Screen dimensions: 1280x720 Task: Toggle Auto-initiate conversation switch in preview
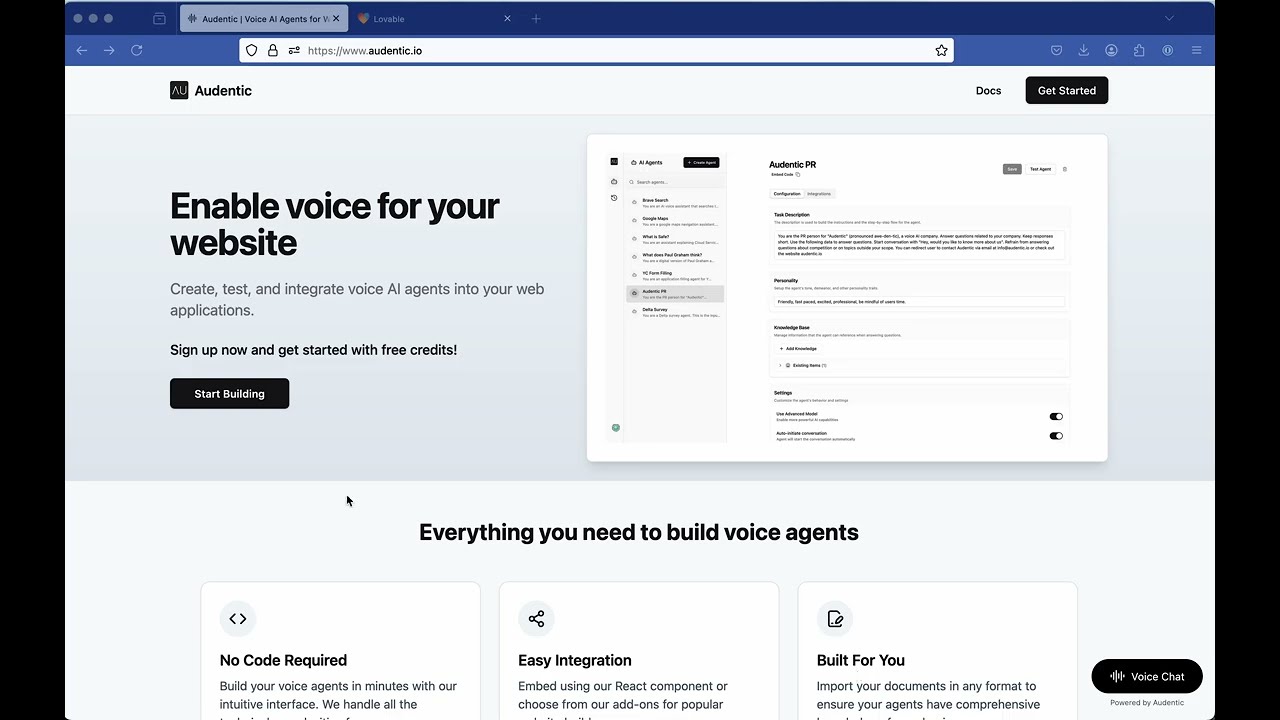pyautogui.click(x=1056, y=436)
